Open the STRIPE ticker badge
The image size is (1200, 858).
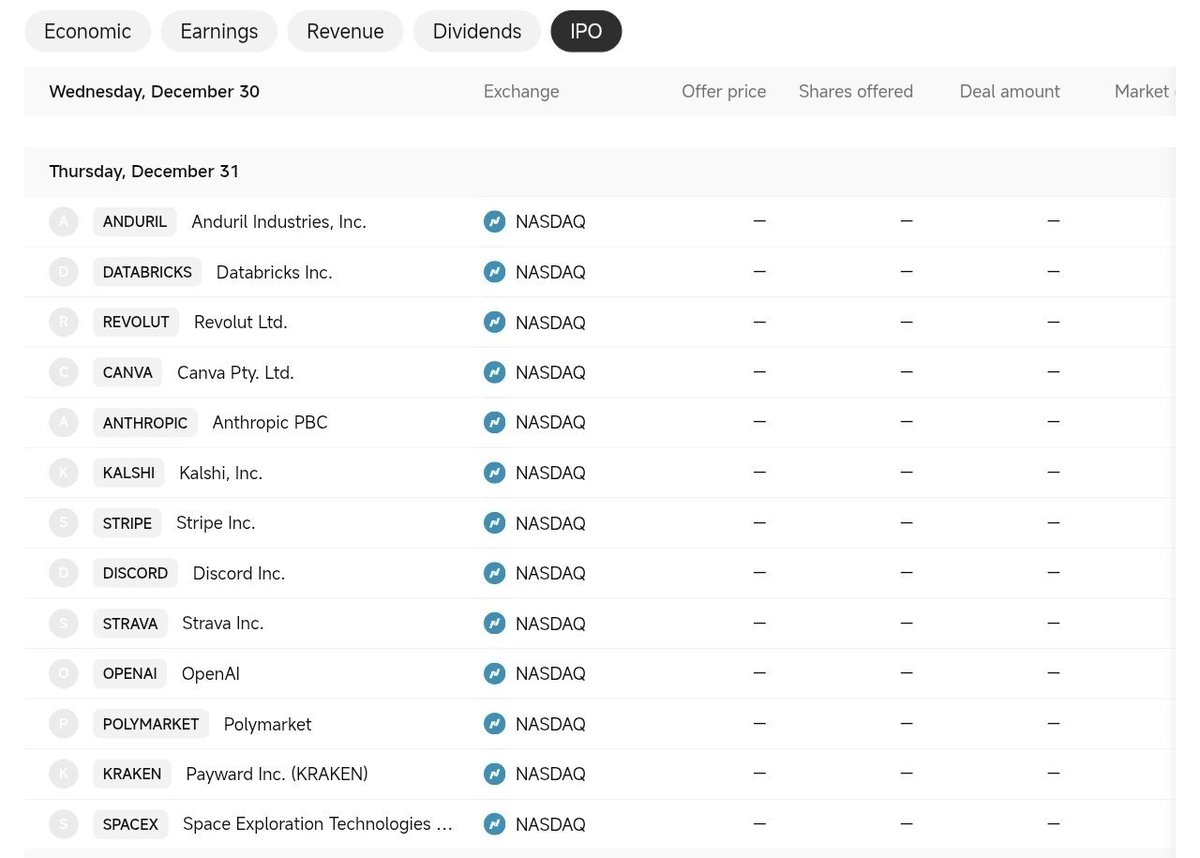coord(127,523)
